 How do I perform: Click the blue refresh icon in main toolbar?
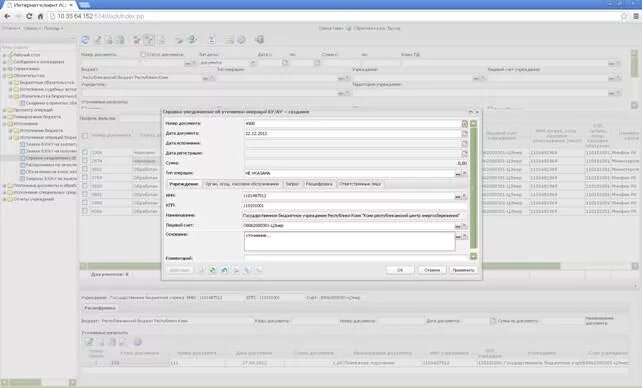(x=85, y=40)
